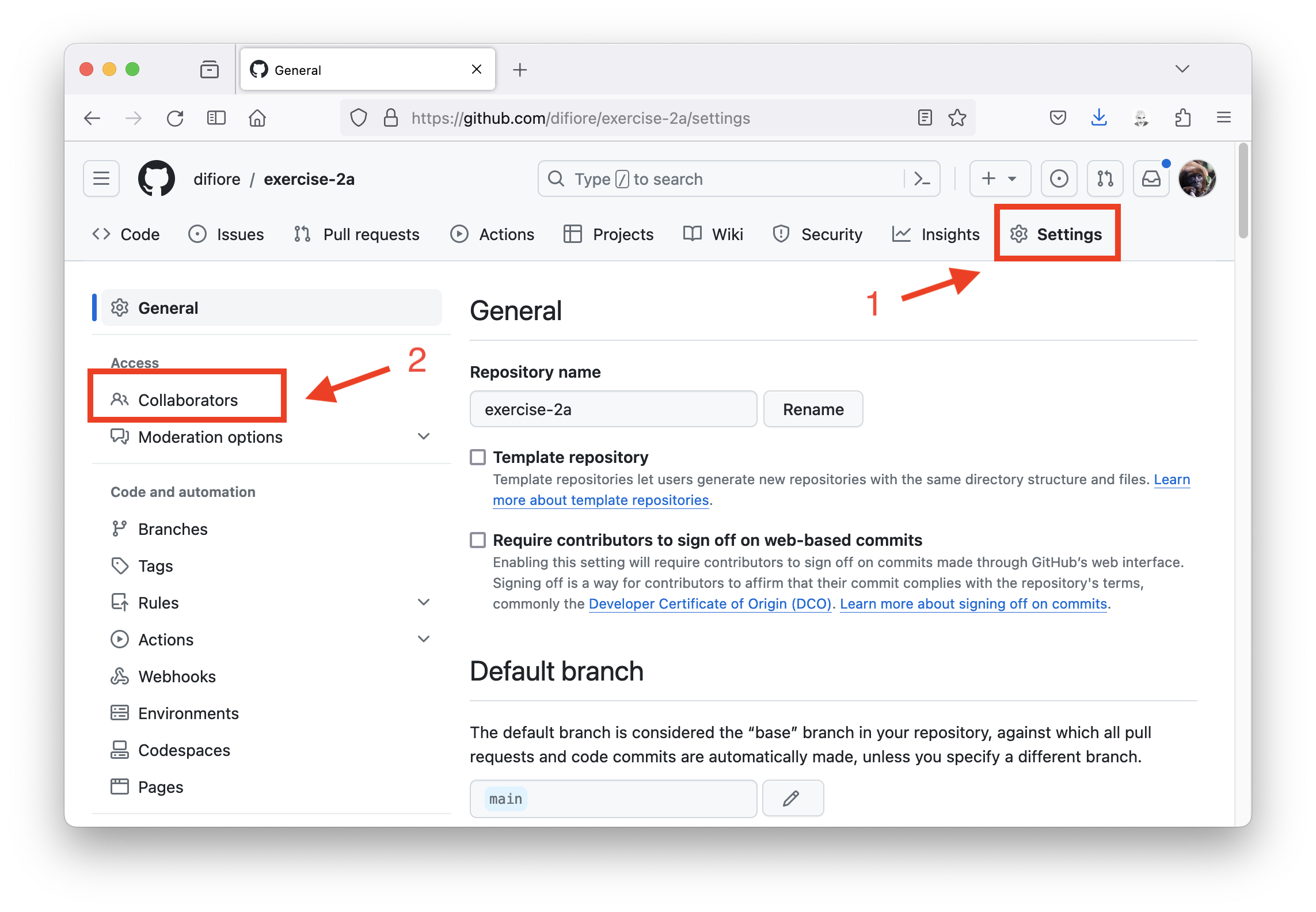Open the hamburger navigation menu
This screenshot has width=1316, height=912.
(101, 178)
